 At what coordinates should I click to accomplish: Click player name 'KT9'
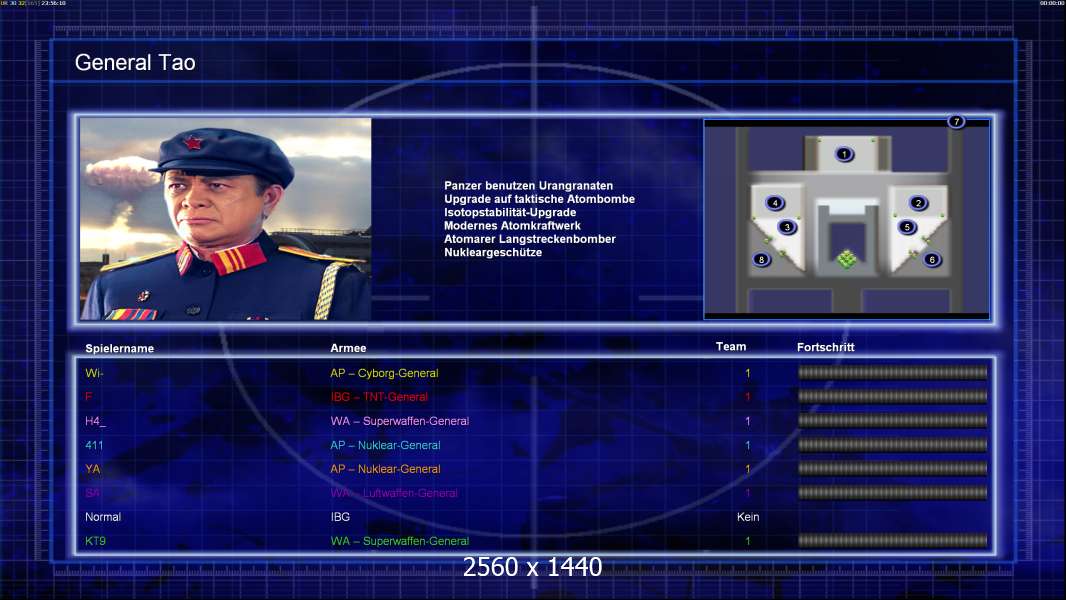coord(95,541)
